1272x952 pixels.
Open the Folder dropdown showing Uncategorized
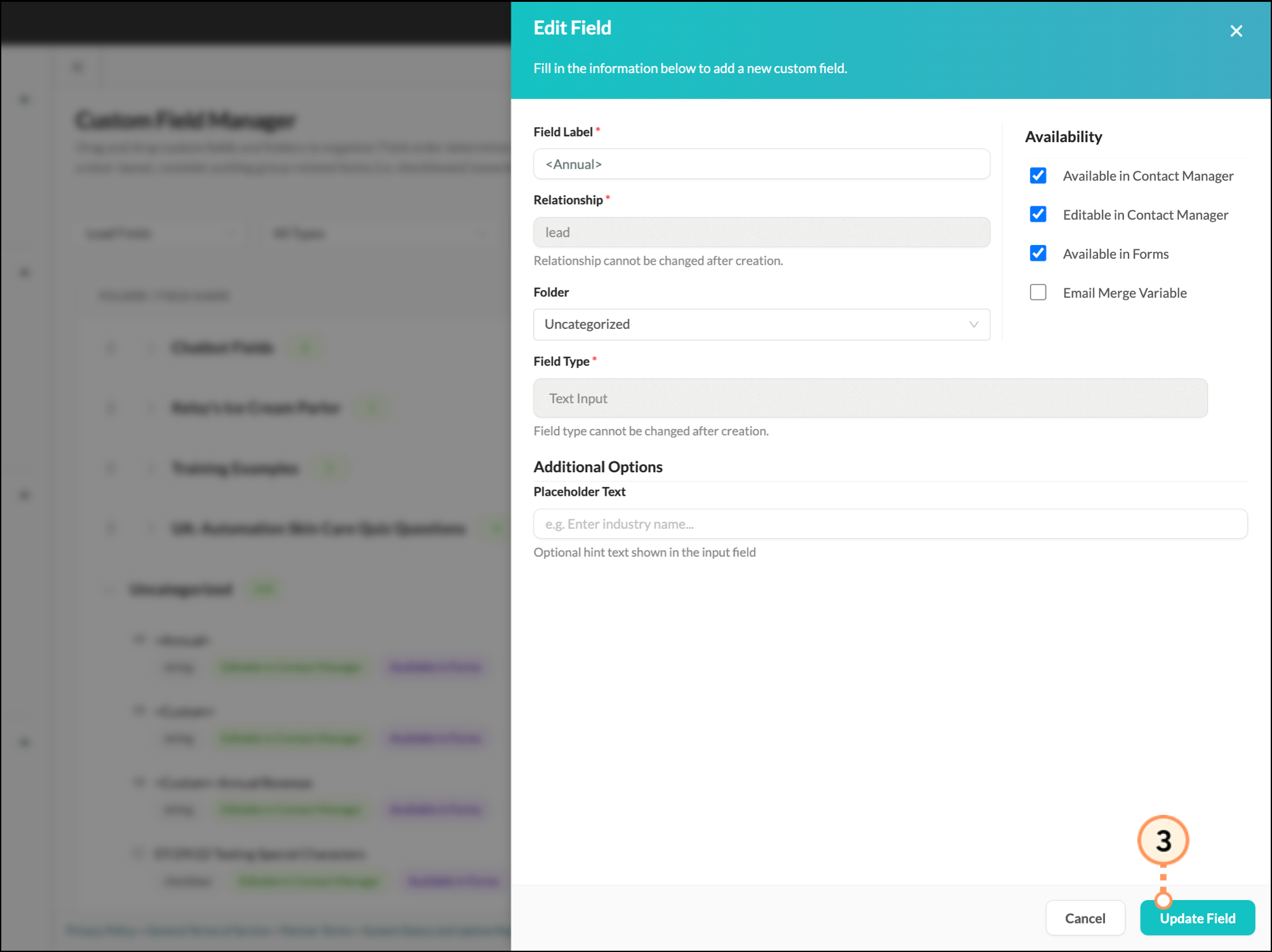click(x=761, y=324)
